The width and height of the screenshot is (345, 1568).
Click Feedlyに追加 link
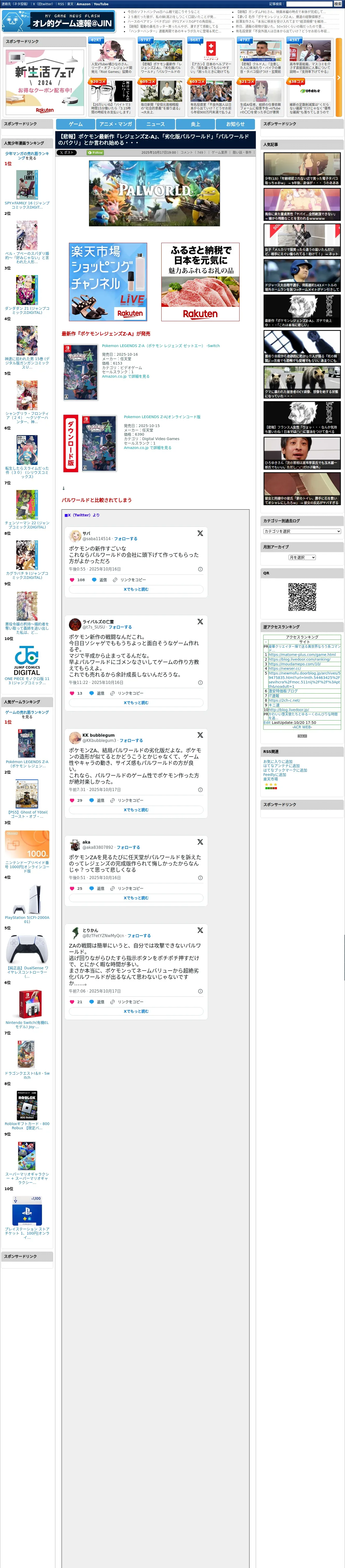pyautogui.click(x=275, y=774)
